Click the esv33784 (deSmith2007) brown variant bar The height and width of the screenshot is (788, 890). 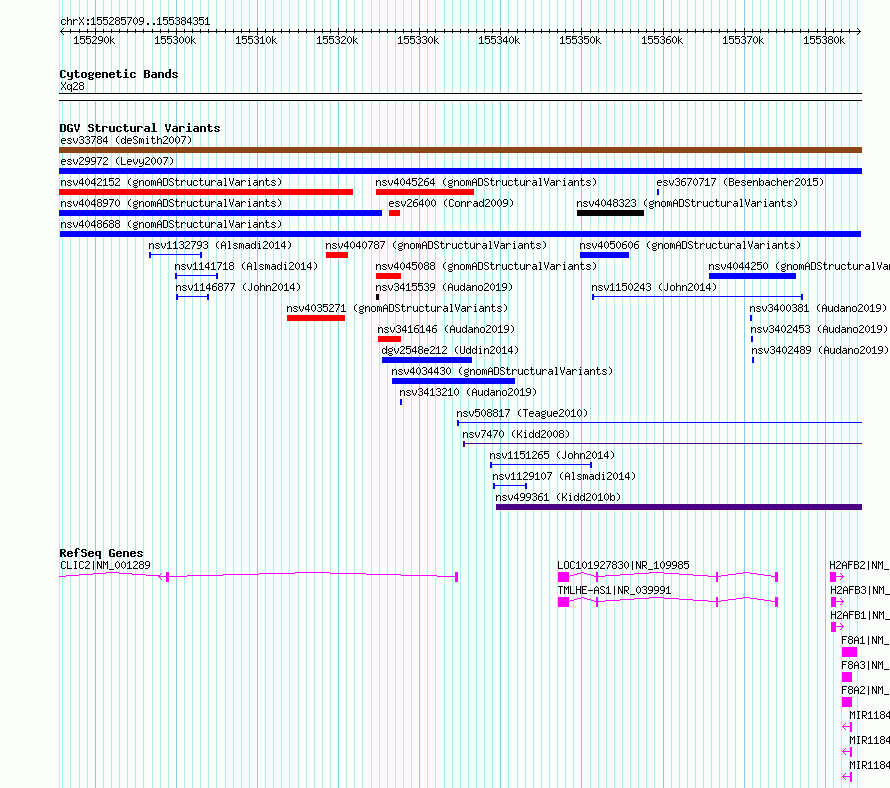pos(460,150)
